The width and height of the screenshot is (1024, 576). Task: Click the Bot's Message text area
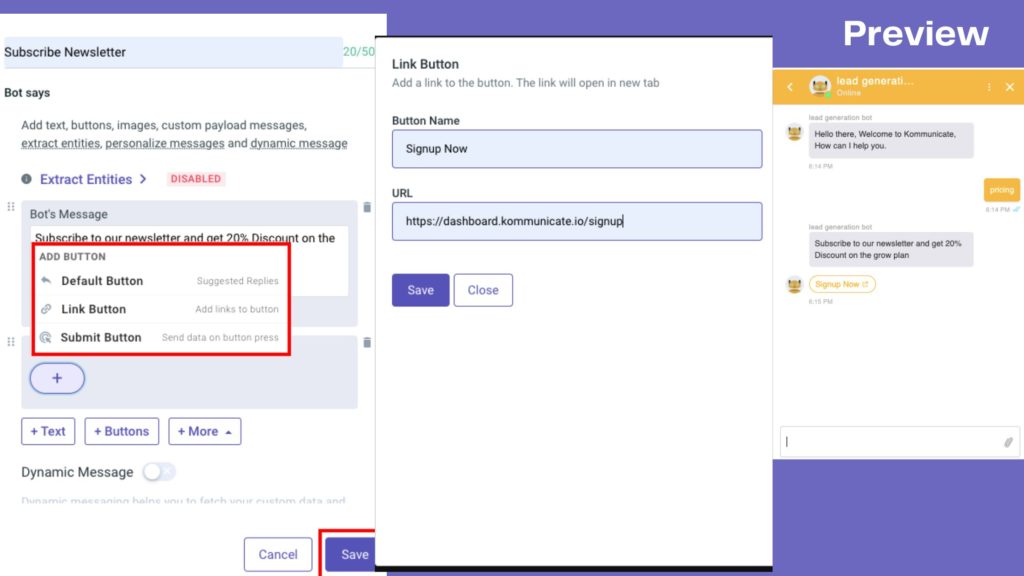click(189, 261)
